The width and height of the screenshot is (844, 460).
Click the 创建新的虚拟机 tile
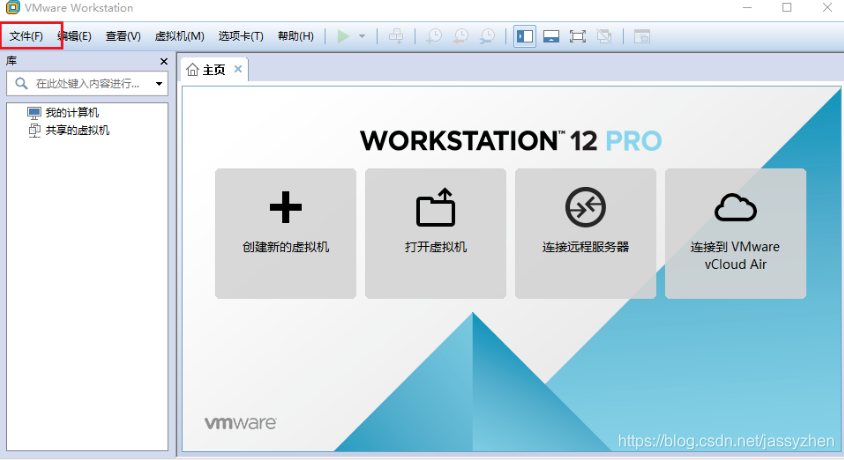pyautogui.click(x=285, y=233)
